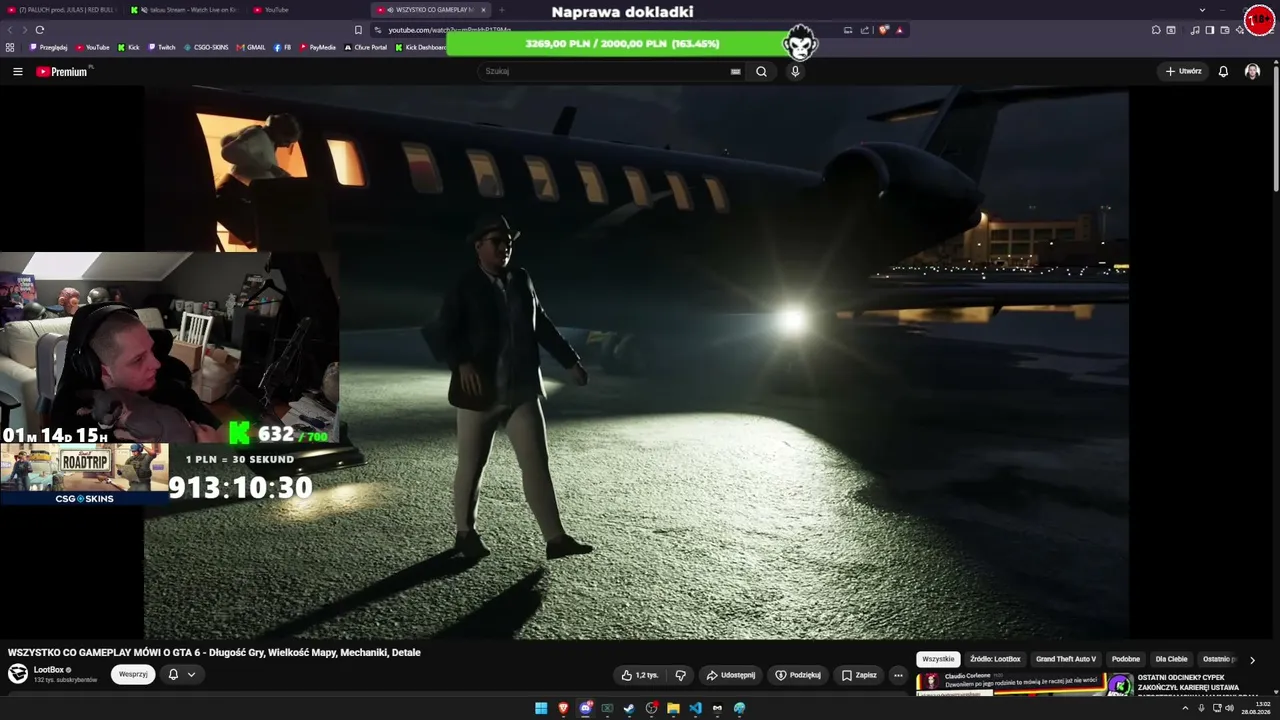Viewport: 1280px width, 720px height.
Task: Switch to the YouTube browser tab
Action: tap(308, 10)
